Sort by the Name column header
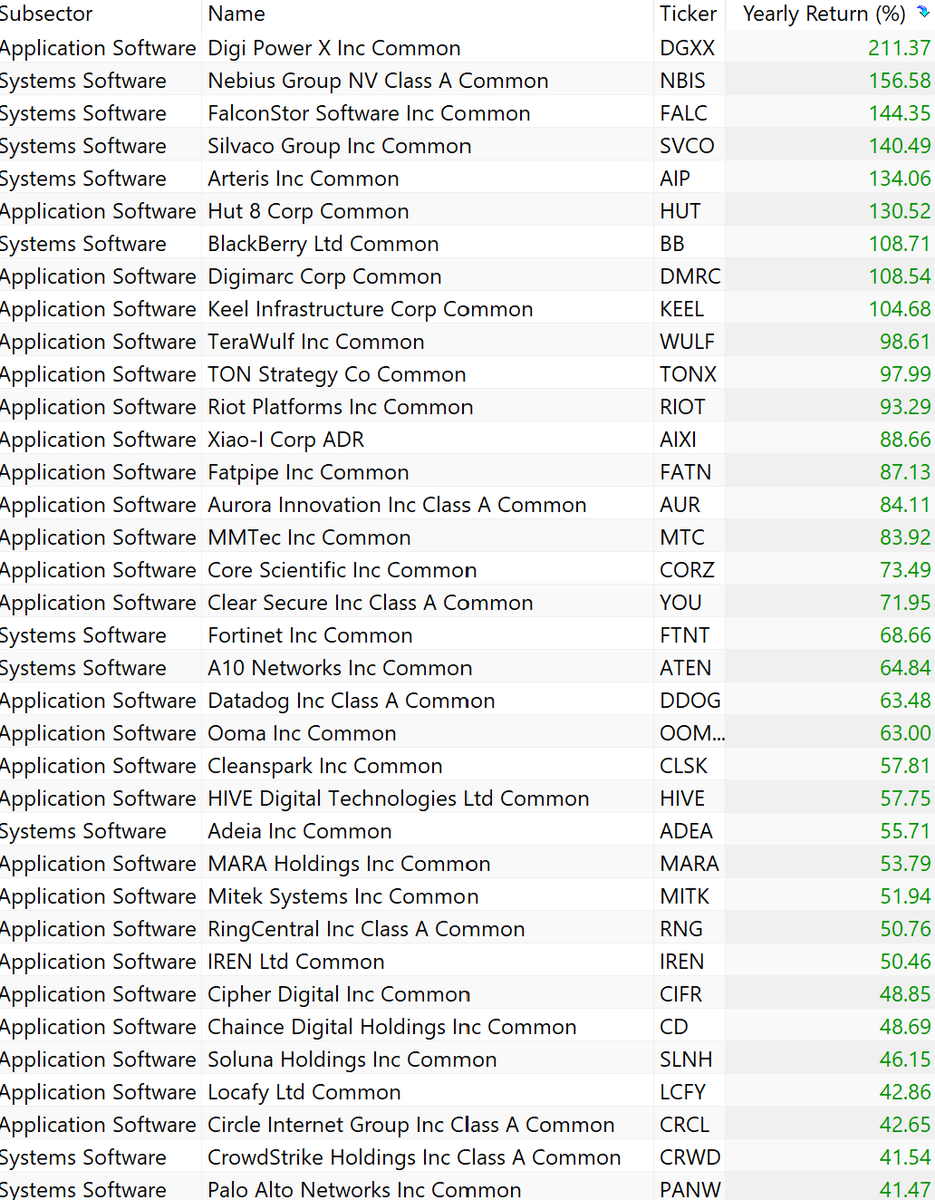The width and height of the screenshot is (935, 1200). 237,14
